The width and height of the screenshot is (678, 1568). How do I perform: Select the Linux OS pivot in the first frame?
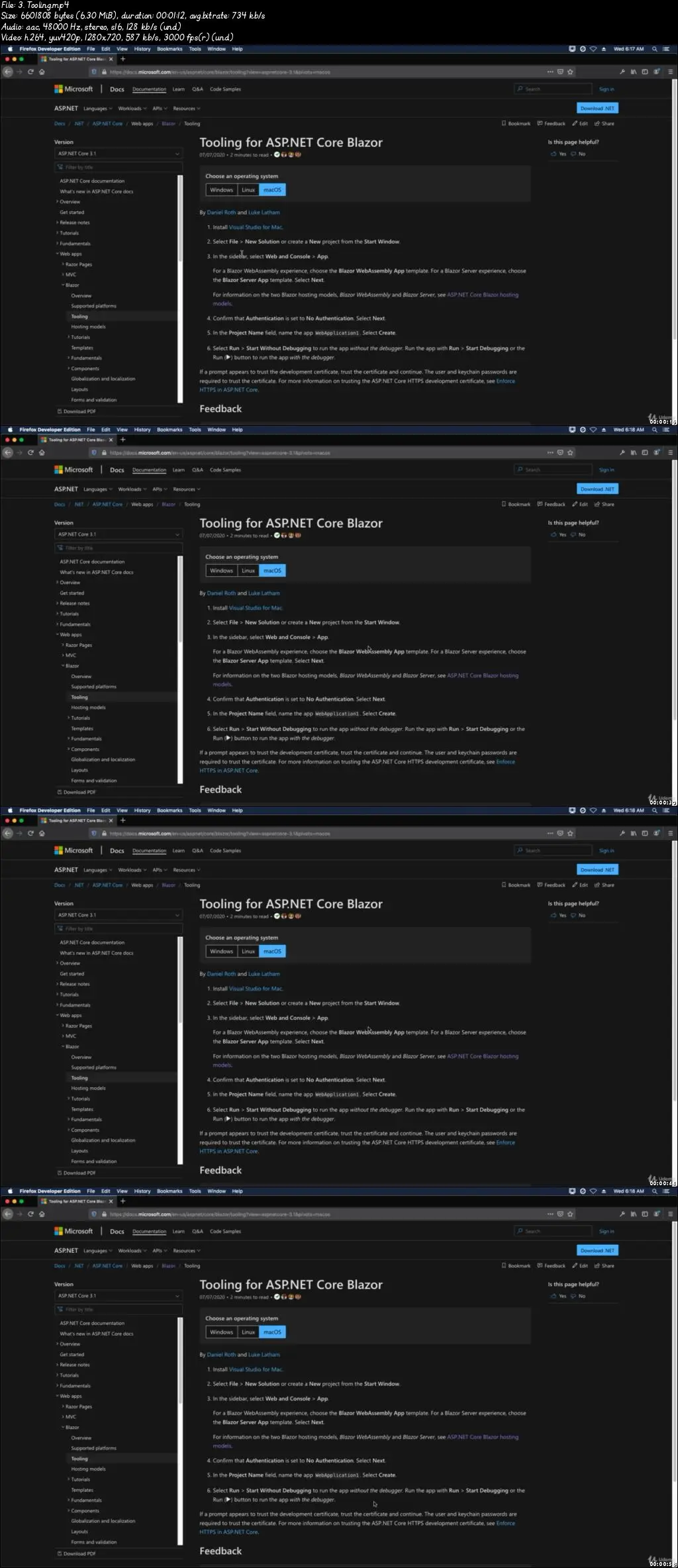(x=248, y=190)
